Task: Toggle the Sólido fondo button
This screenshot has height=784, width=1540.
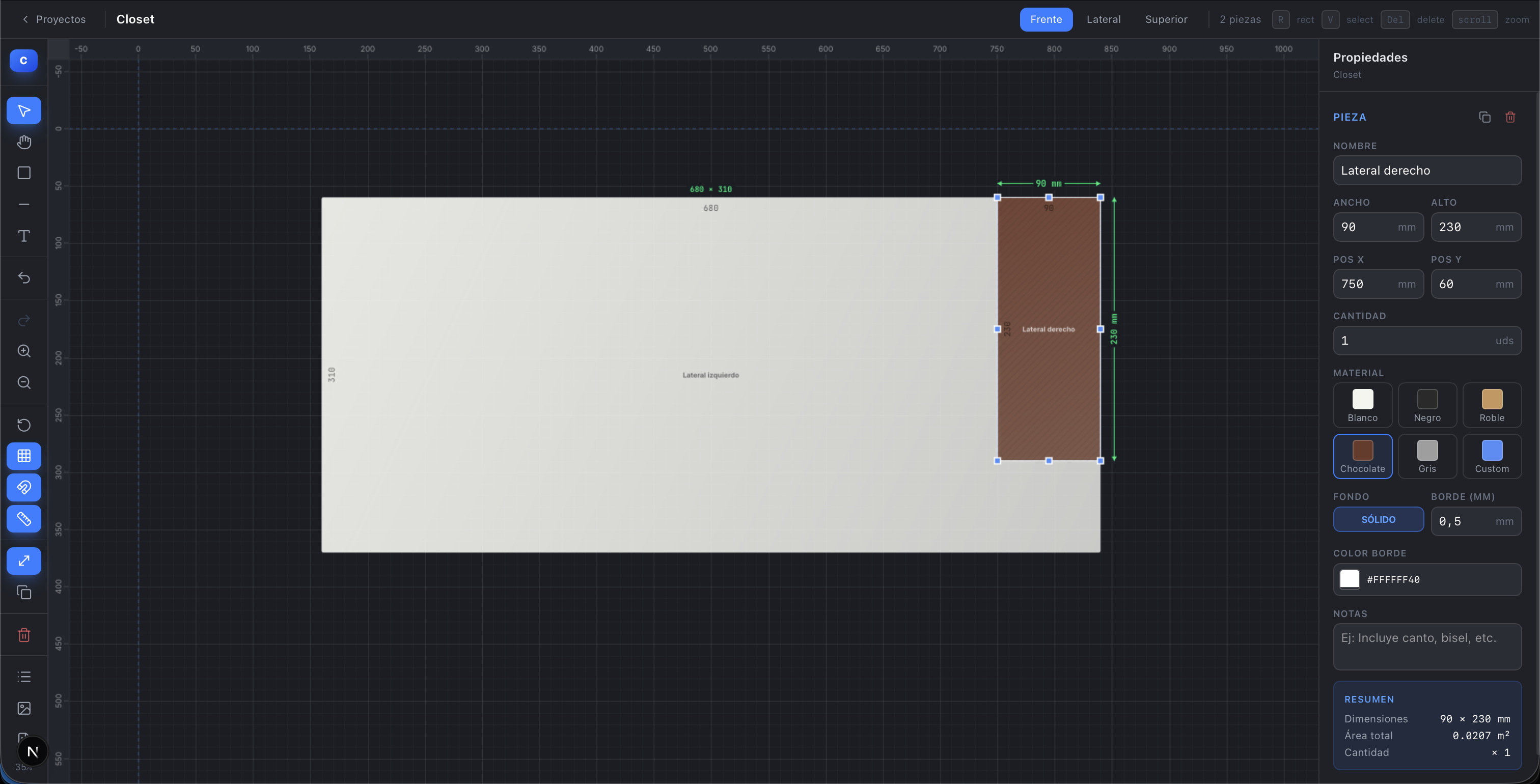Action: coord(1378,519)
